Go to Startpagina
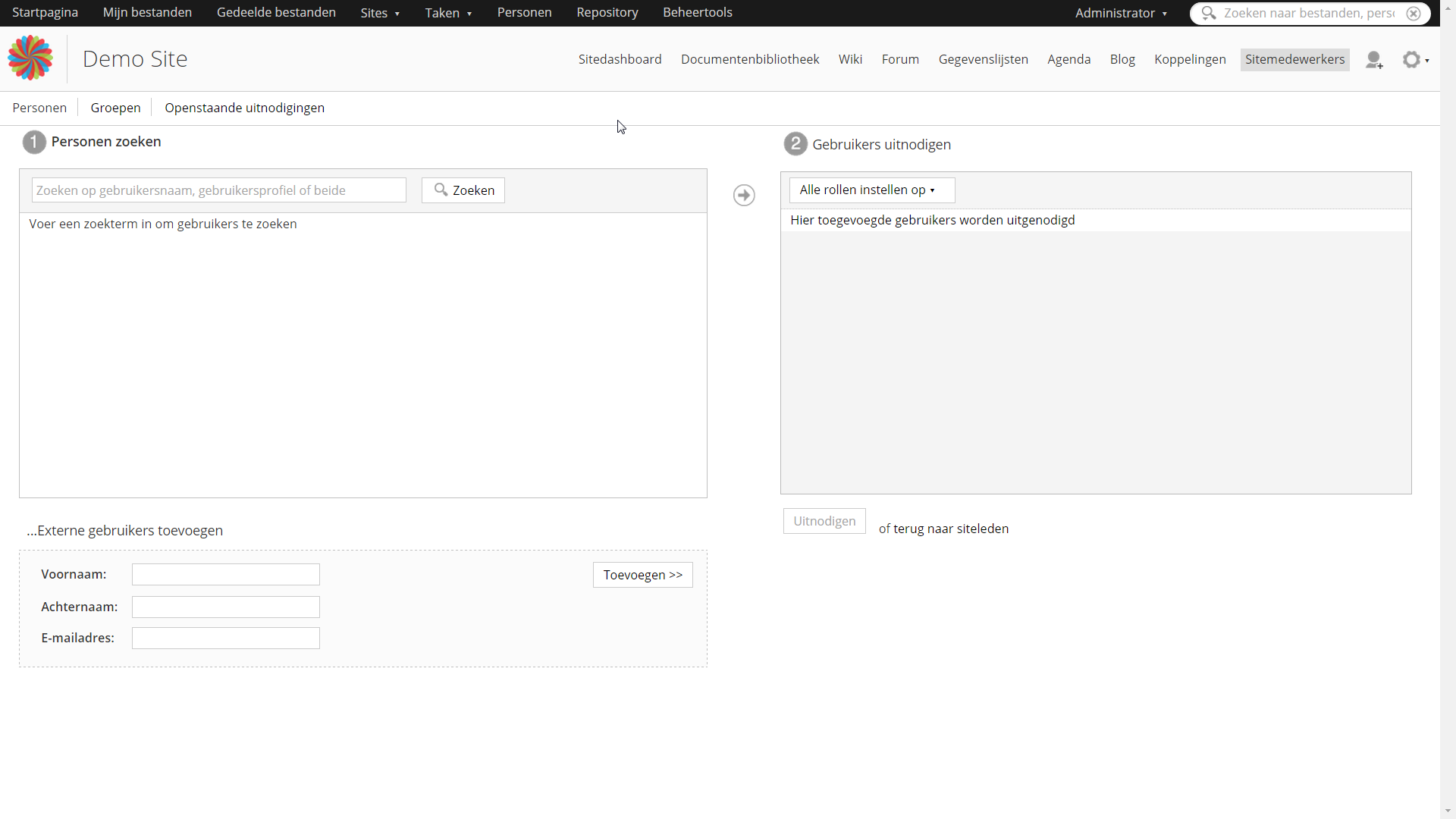1456x819 pixels. click(45, 13)
